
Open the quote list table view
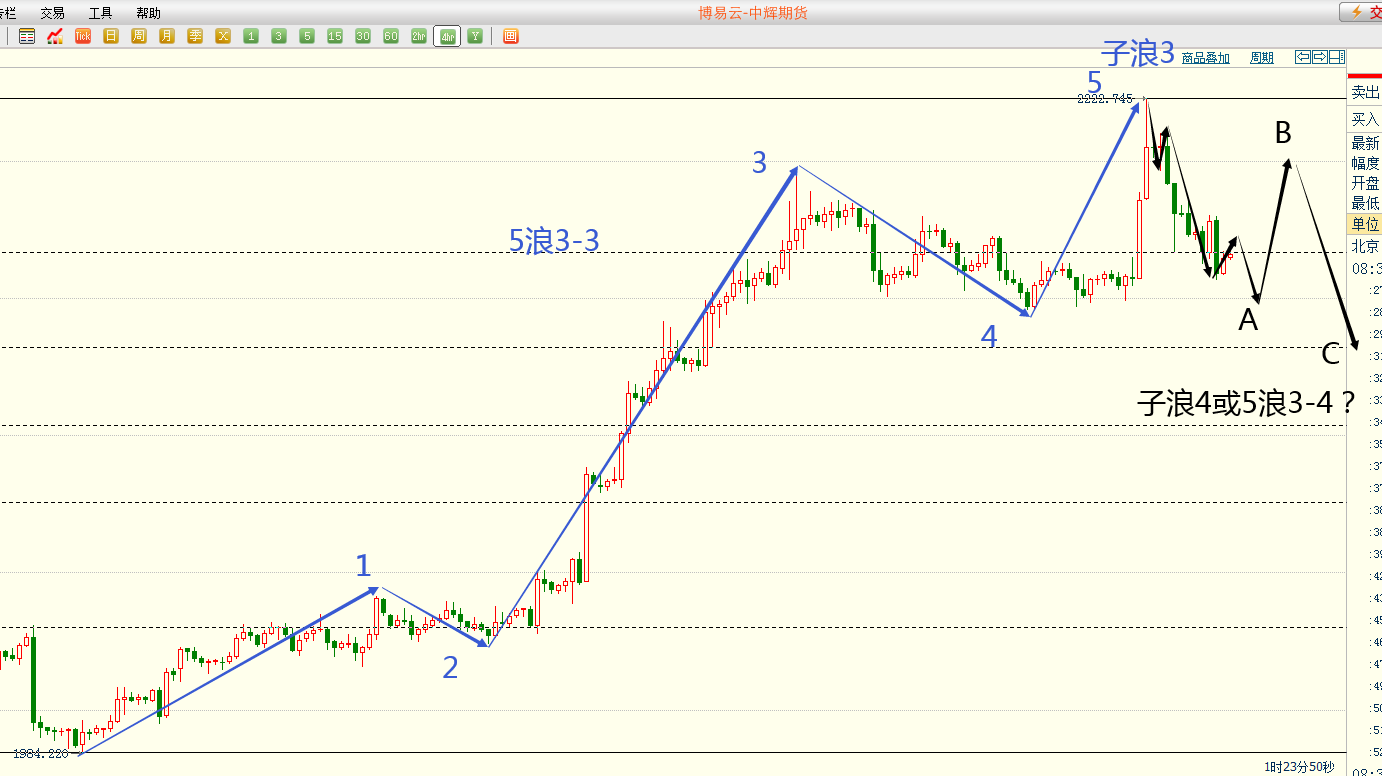pyautogui.click(x=27, y=36)
